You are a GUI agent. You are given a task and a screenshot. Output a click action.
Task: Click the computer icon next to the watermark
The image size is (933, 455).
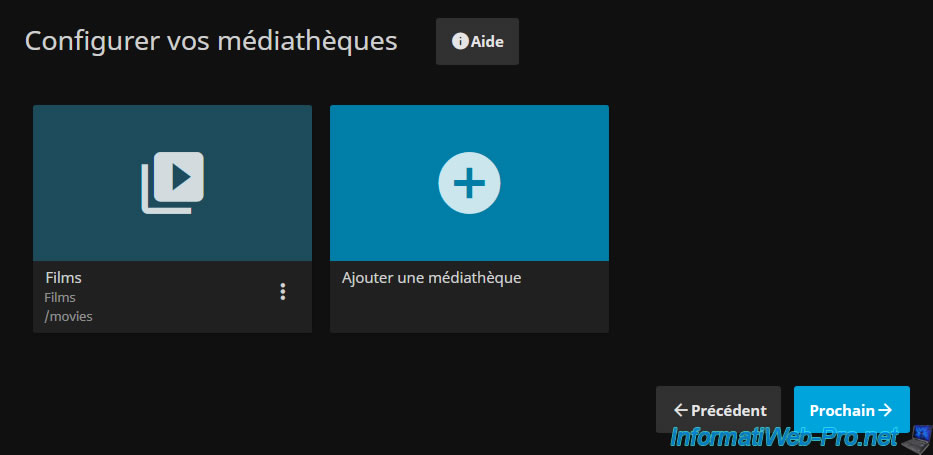[916, 437]
